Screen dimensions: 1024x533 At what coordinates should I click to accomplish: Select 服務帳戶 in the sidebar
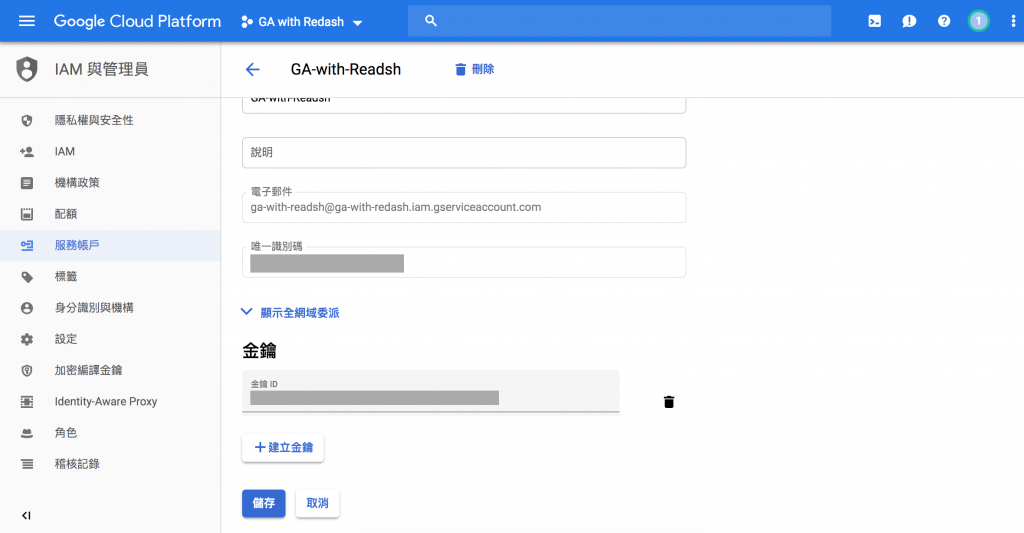click(x=110, y=246)
